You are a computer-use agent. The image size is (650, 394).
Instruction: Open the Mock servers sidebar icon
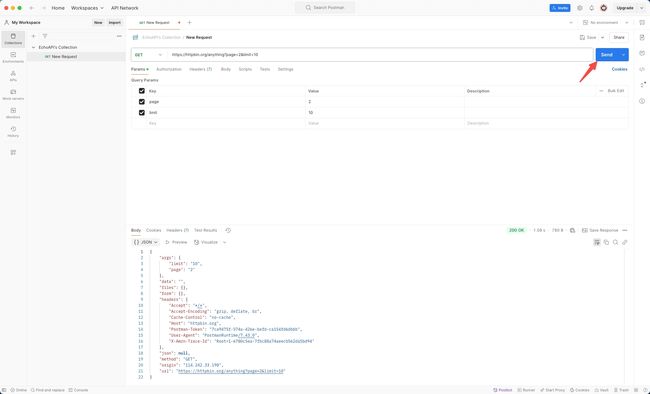click(x=13, y=95)
